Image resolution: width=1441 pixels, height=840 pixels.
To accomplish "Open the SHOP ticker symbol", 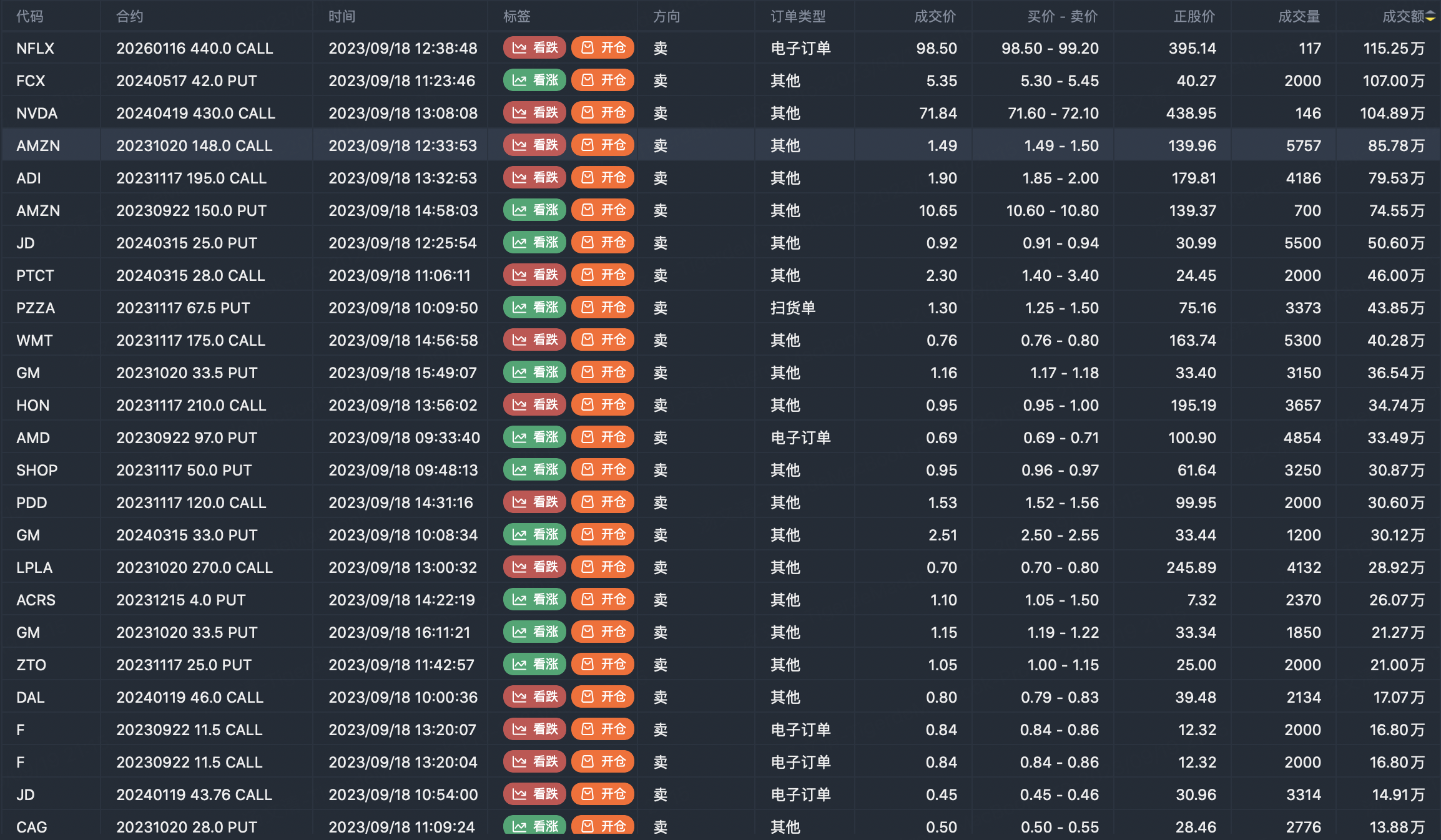I will click(x=37, y=470).
